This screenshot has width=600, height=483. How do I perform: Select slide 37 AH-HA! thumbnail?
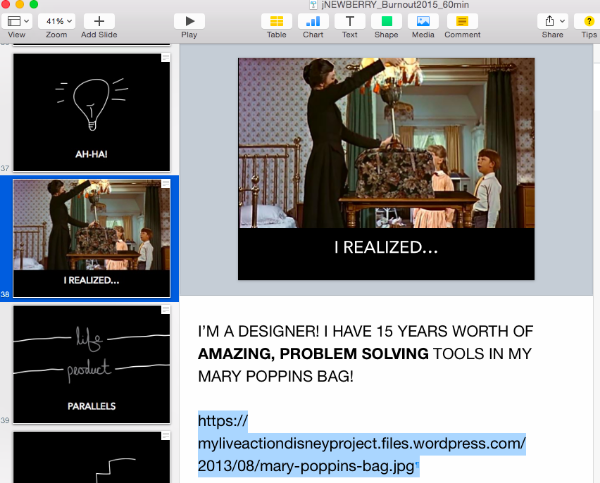[91, 112]
